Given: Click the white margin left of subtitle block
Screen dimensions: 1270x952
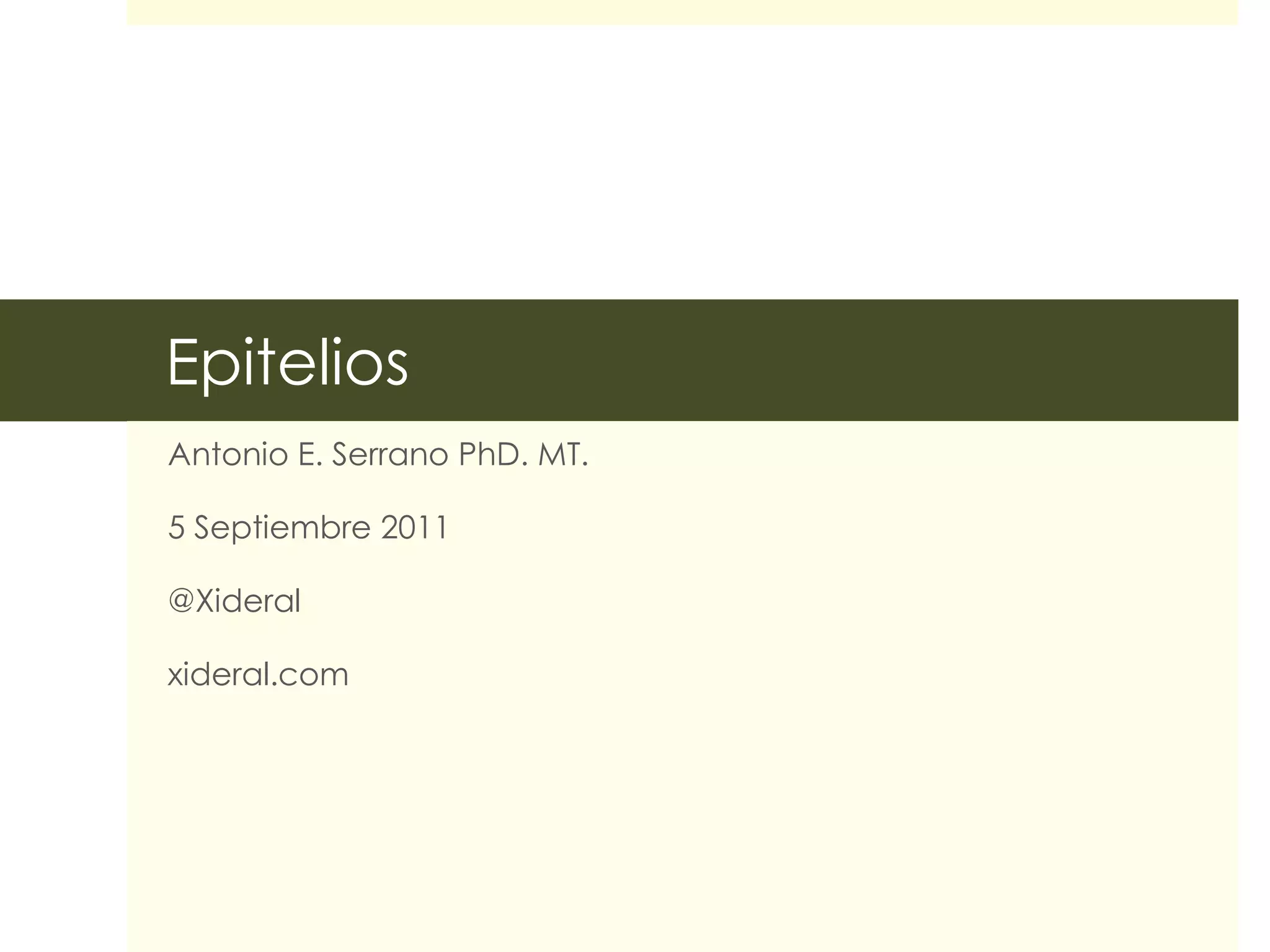Looking at the screenshot, I should 63,682.
